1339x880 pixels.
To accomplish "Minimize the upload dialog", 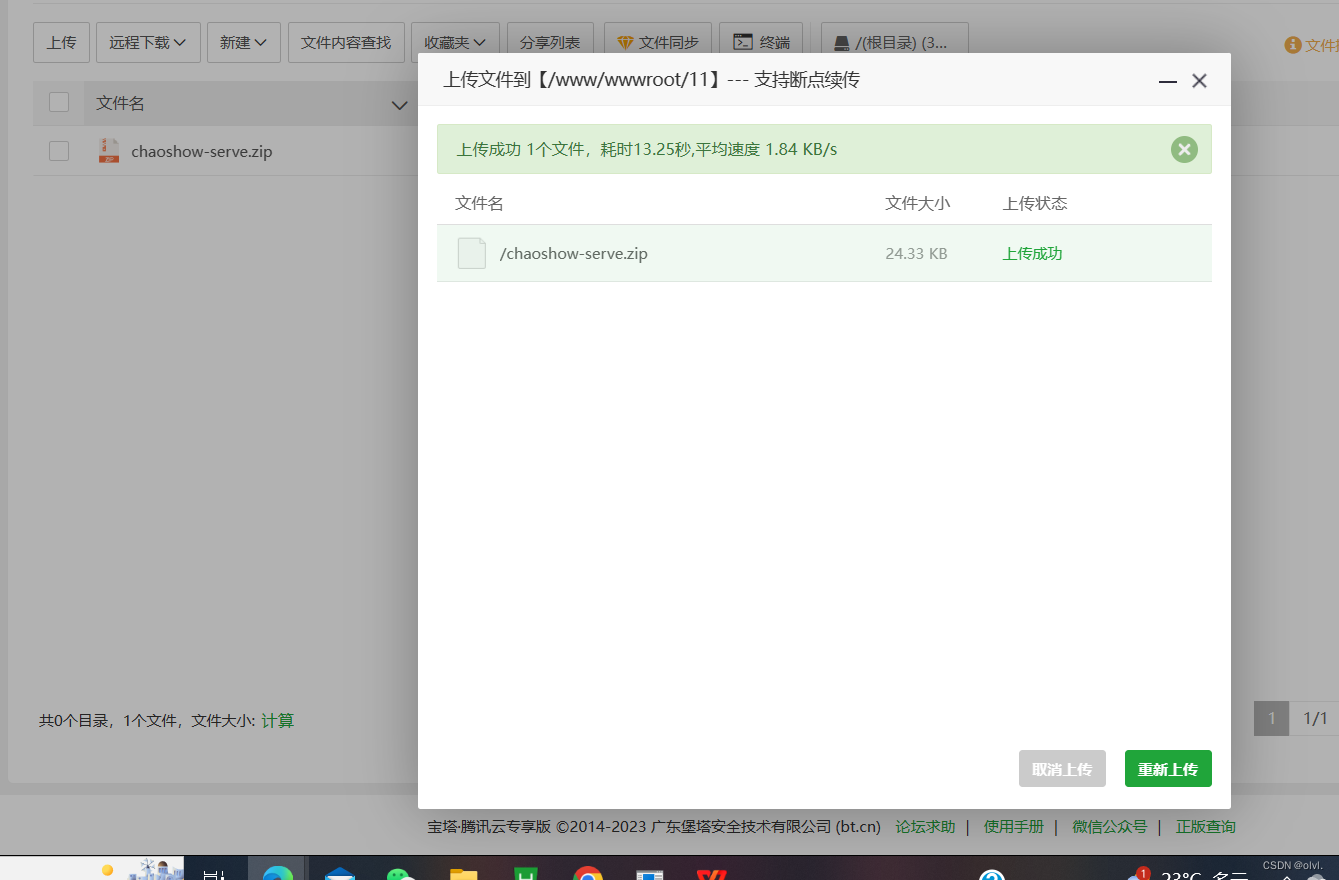I will pos(1167,81).
